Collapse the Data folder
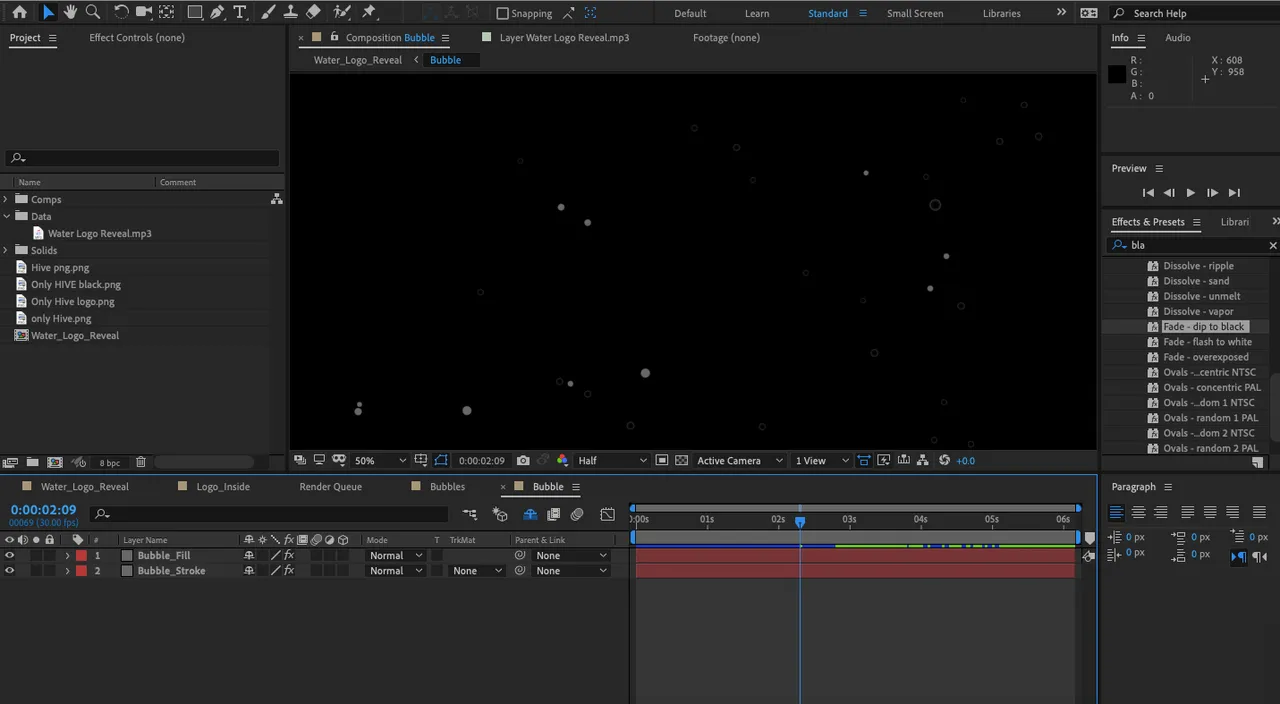Screen dimensions: 1280x704 coord(6,216)
